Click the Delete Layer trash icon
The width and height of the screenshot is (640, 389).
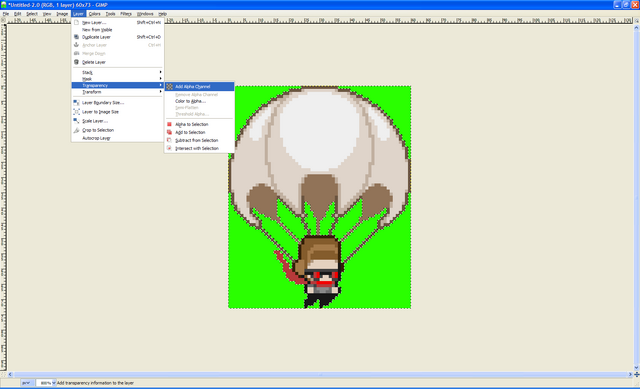76,62
